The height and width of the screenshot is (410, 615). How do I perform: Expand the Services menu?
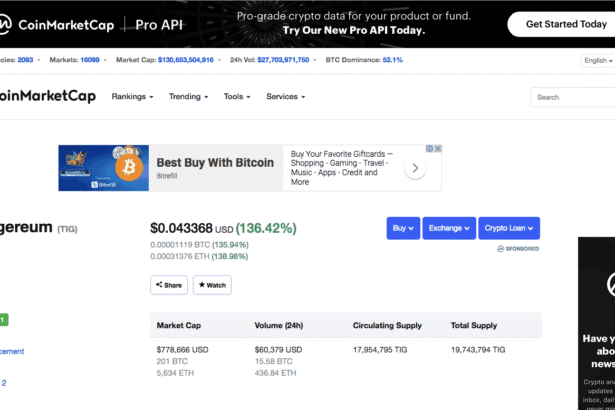pos(286,97)
